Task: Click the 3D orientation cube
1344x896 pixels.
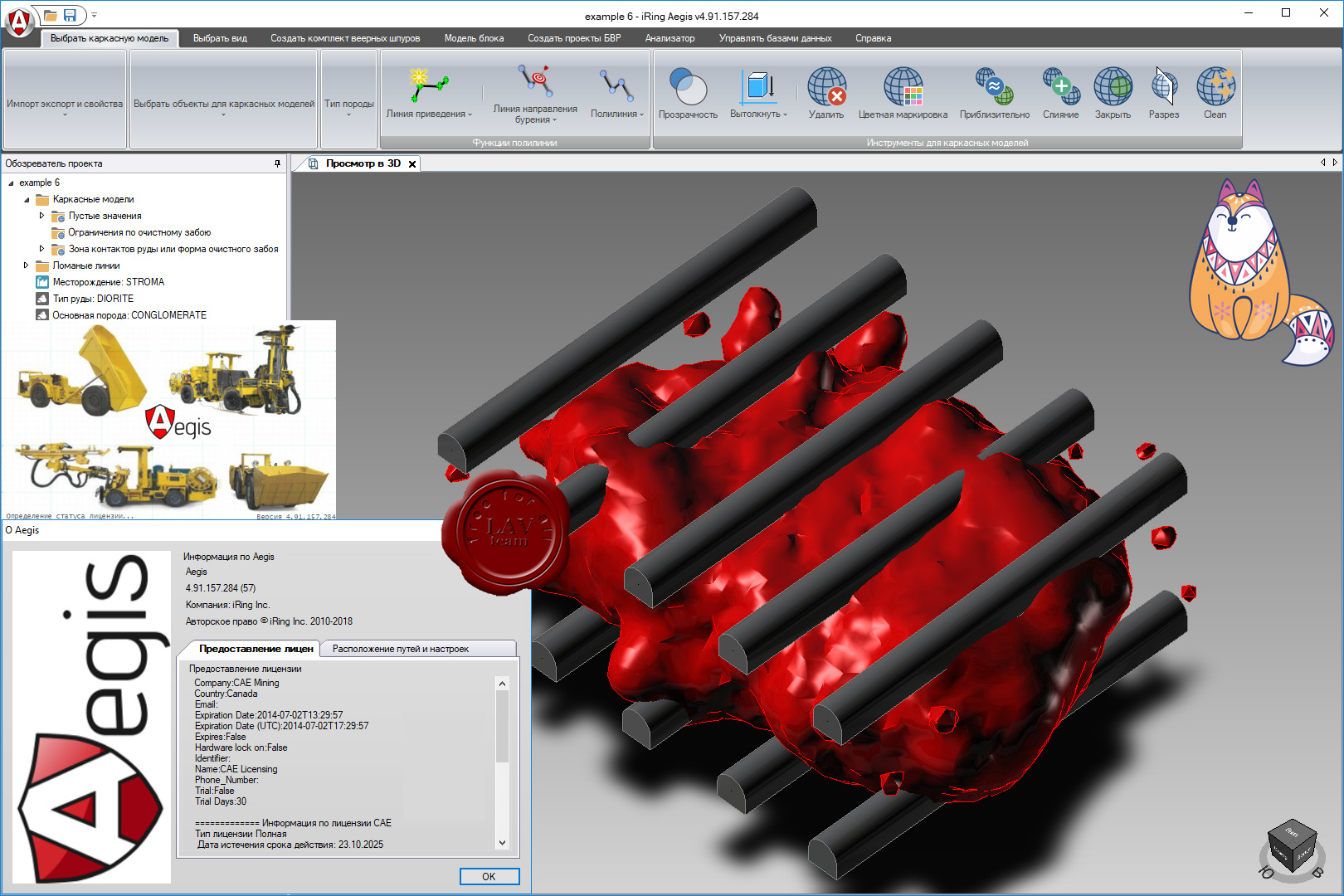Action: coord(1292,845)
